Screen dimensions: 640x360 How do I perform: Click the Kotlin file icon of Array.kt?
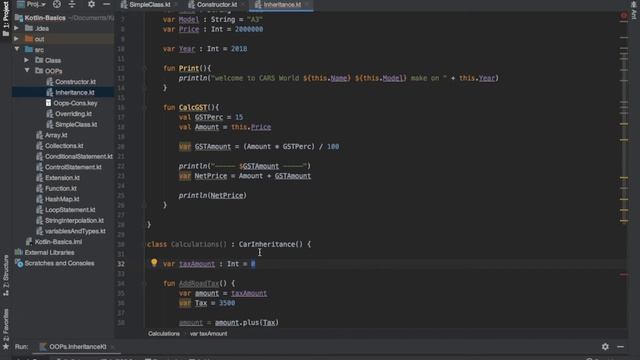pos(39,135)
